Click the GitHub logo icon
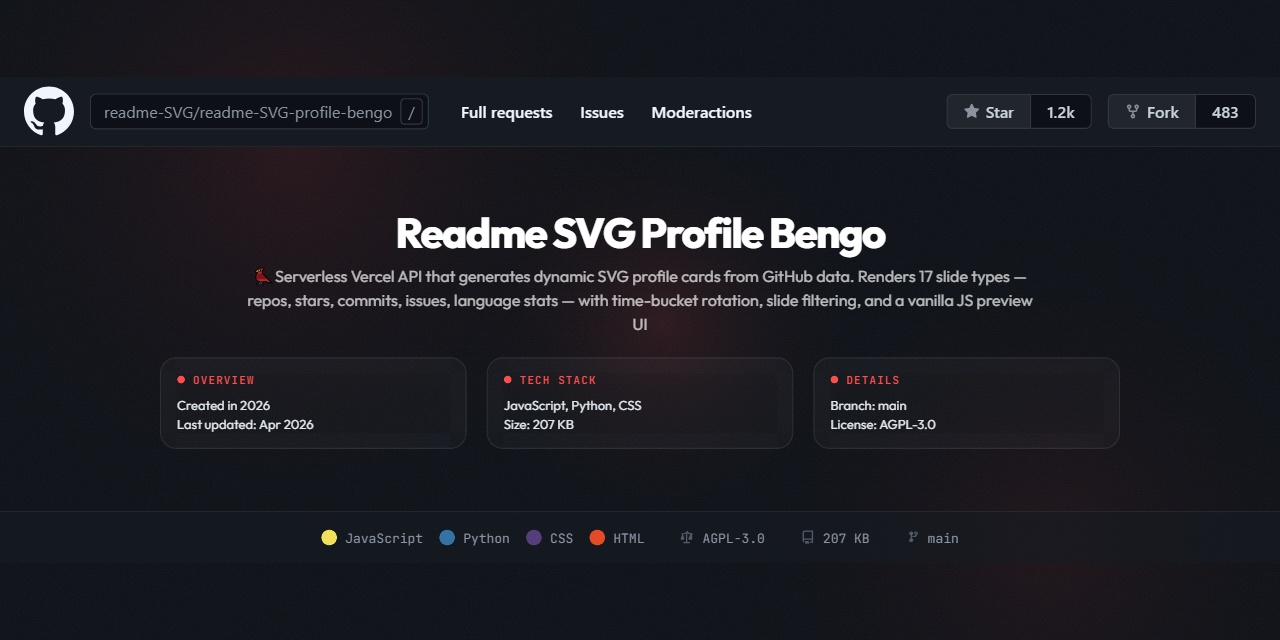This screenshot has width=1280, height=640. point(48,111)
